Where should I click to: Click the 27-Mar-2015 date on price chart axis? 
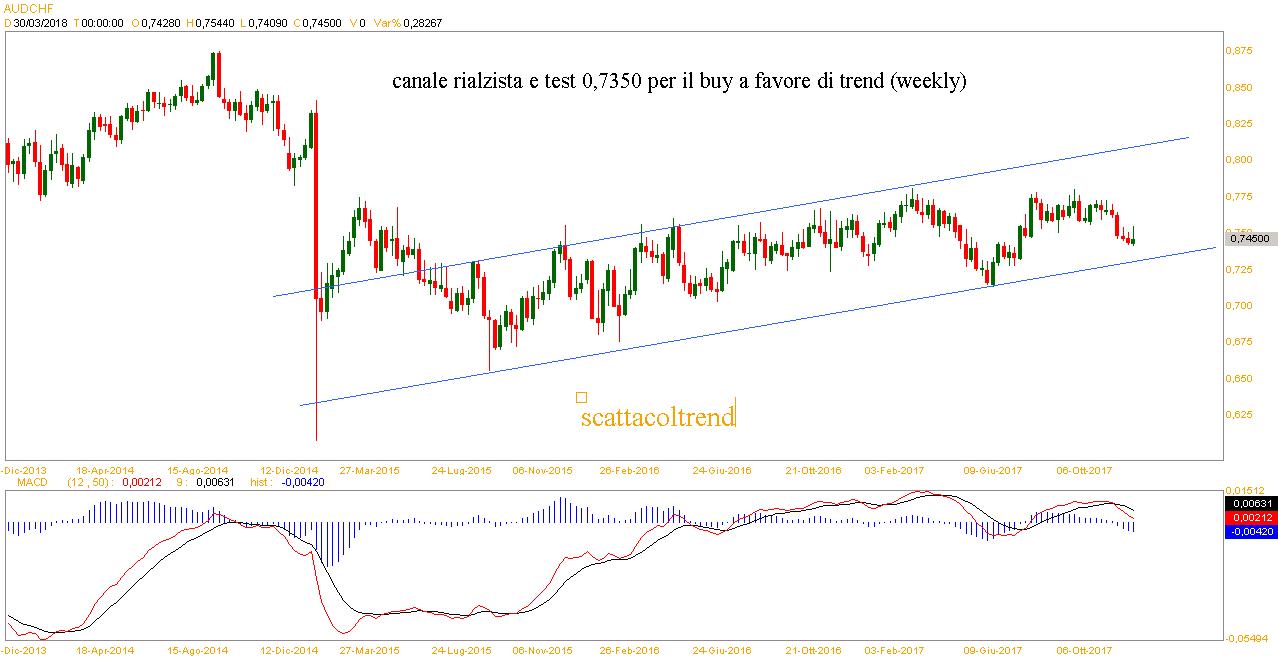coord(370,469)
